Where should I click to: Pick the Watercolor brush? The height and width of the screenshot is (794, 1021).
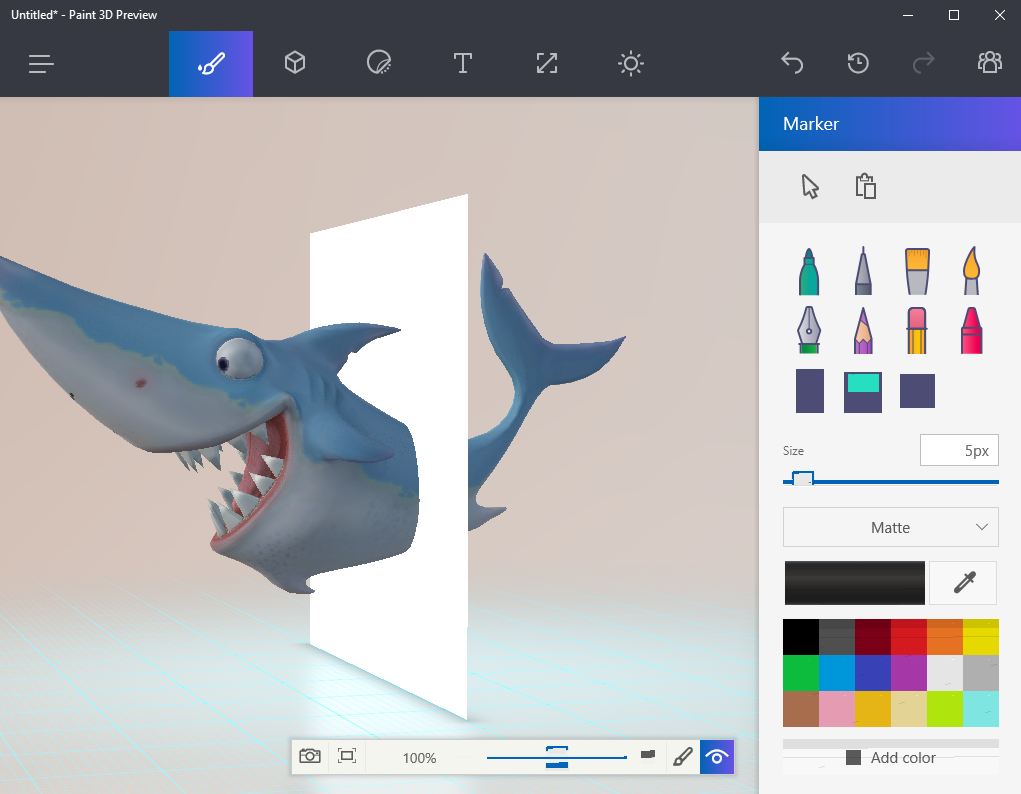(x=971, y=270)
